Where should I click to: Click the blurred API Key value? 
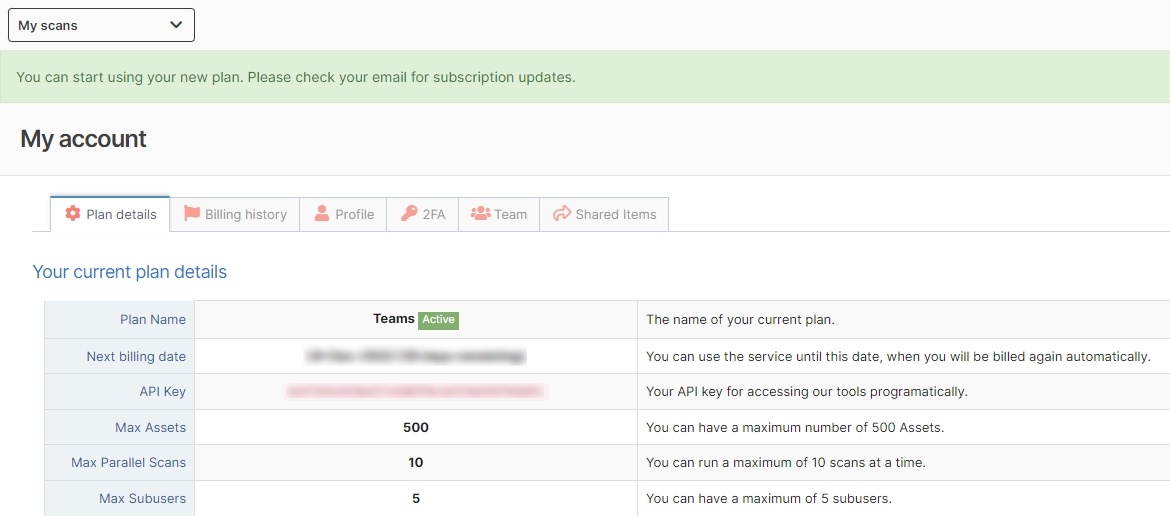click(x=416, y=392)
